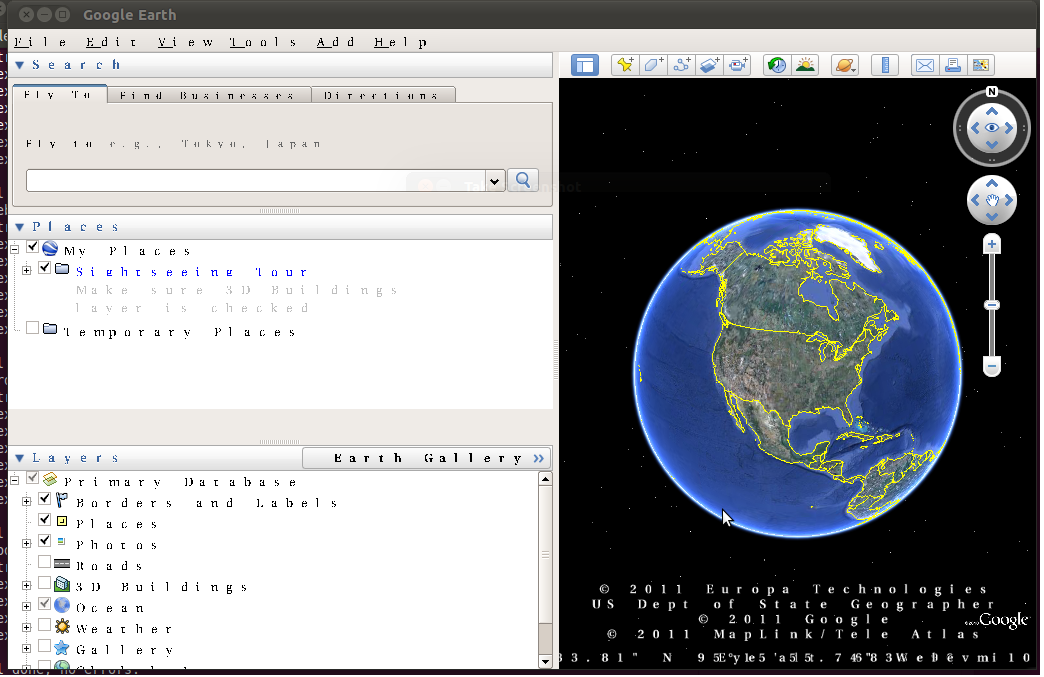Uncheck the Ocean layer
Image resolution: width=1044 pixels, height=677 pixels.
(43, 607)
